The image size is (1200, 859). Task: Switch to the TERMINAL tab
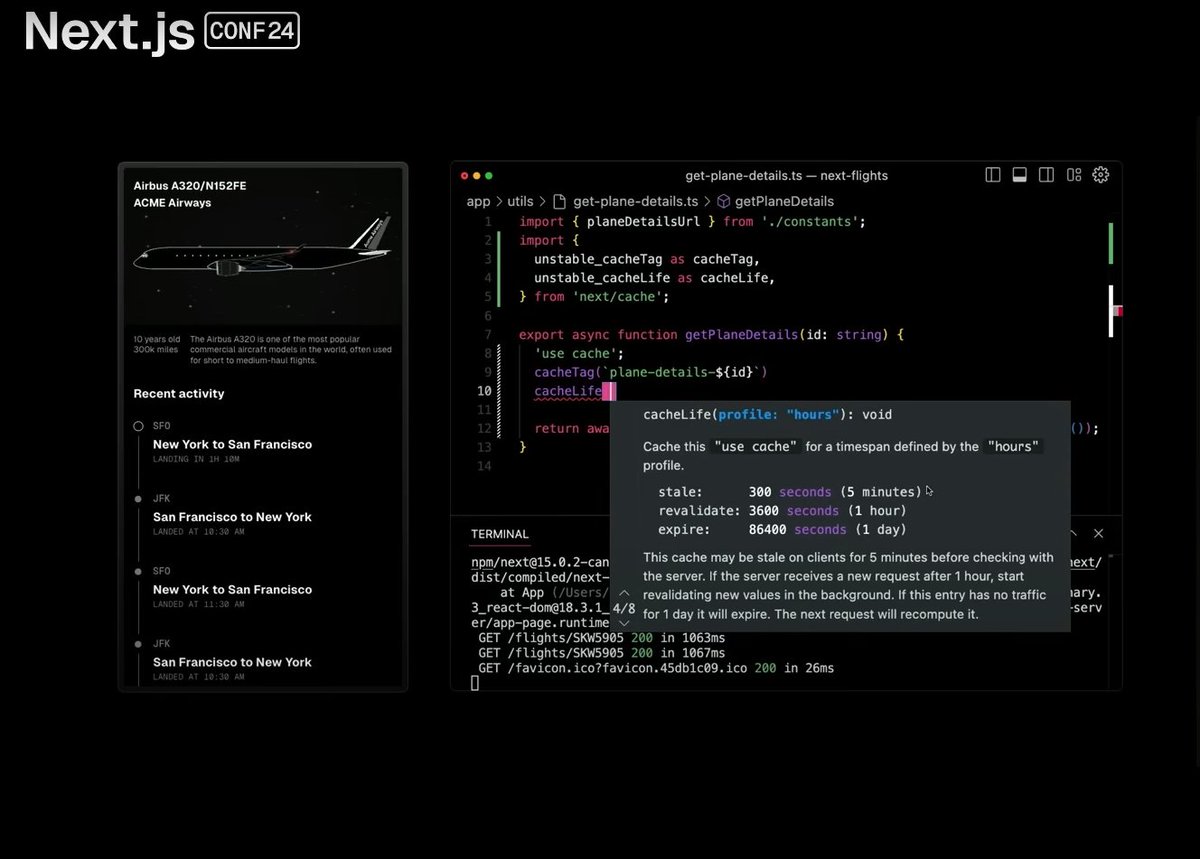pos(499,533)
